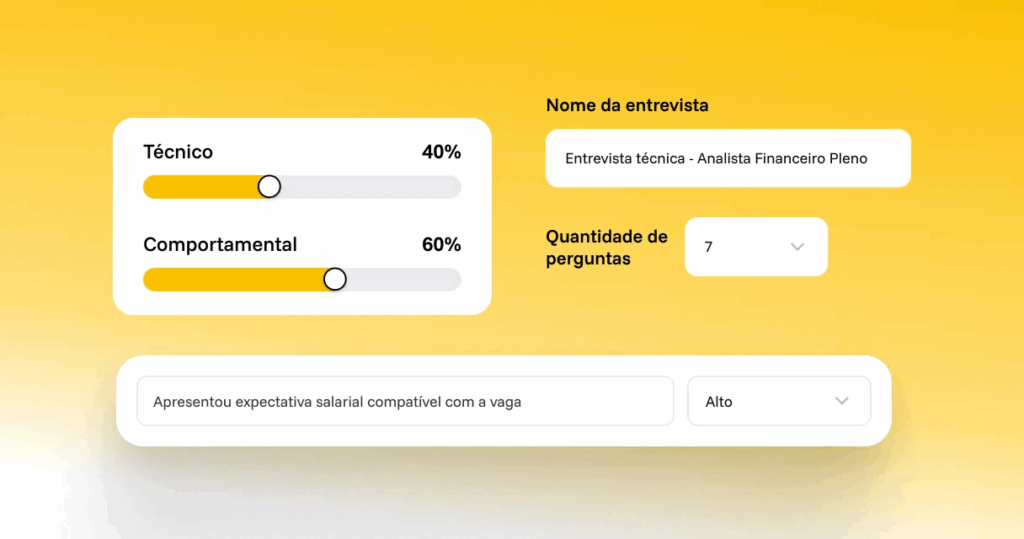This screenshot has width=1024, height=539.
Task: Click the Nome da entrevista label
Action: click(x=627, y=105)
